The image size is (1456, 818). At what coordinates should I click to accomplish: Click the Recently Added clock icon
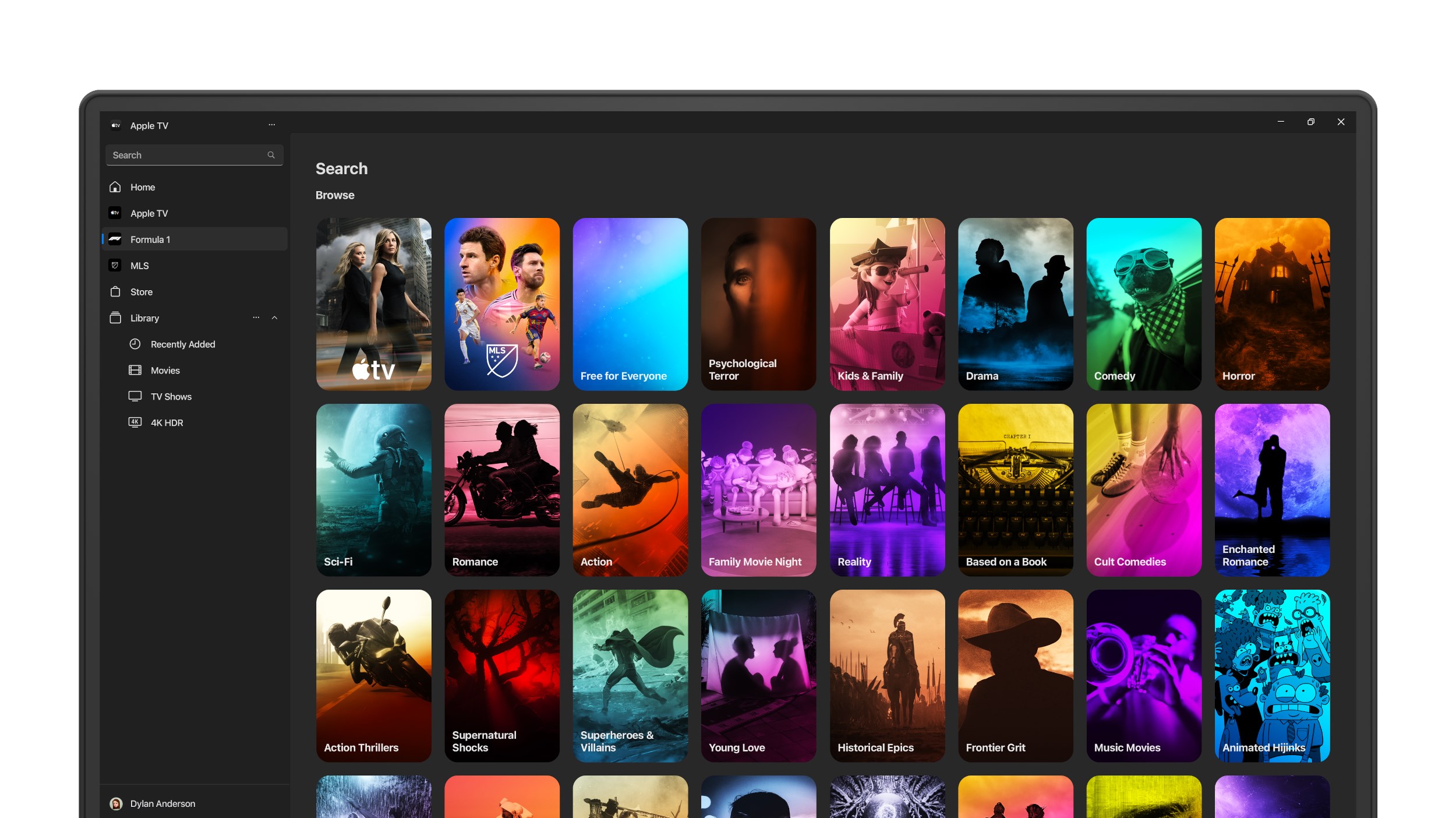coord(135,344)
